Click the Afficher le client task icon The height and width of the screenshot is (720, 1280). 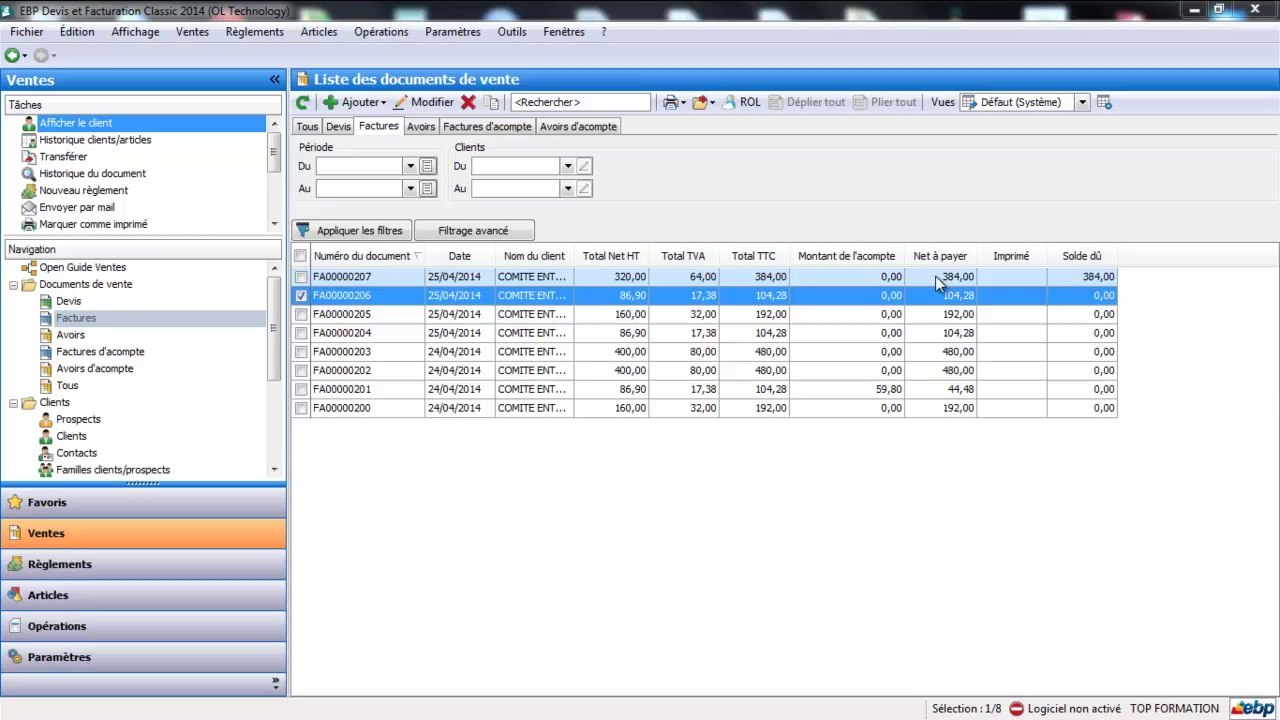(29, 123)
